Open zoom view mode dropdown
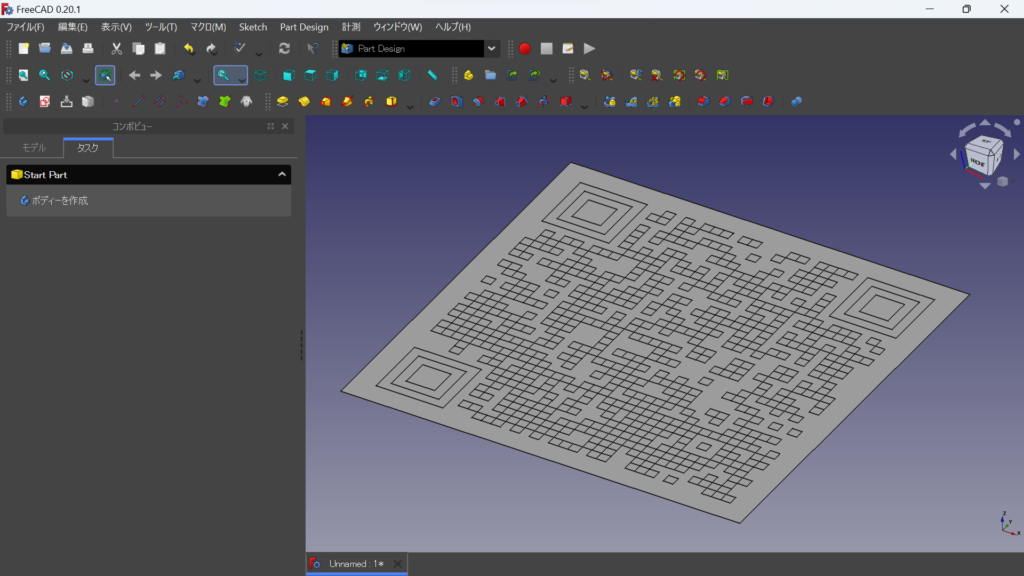1024x576 pixels. point(242,79)
